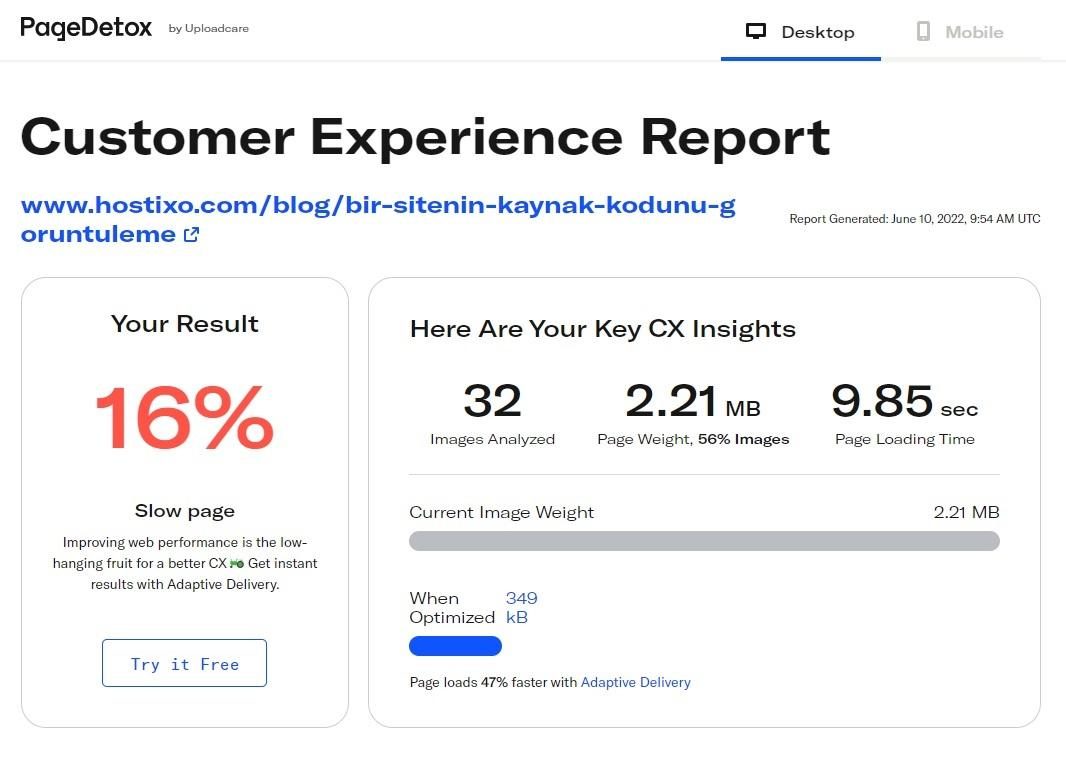
Task: Open the blue Adaptive Delivery link
Action: coord(635,682)
